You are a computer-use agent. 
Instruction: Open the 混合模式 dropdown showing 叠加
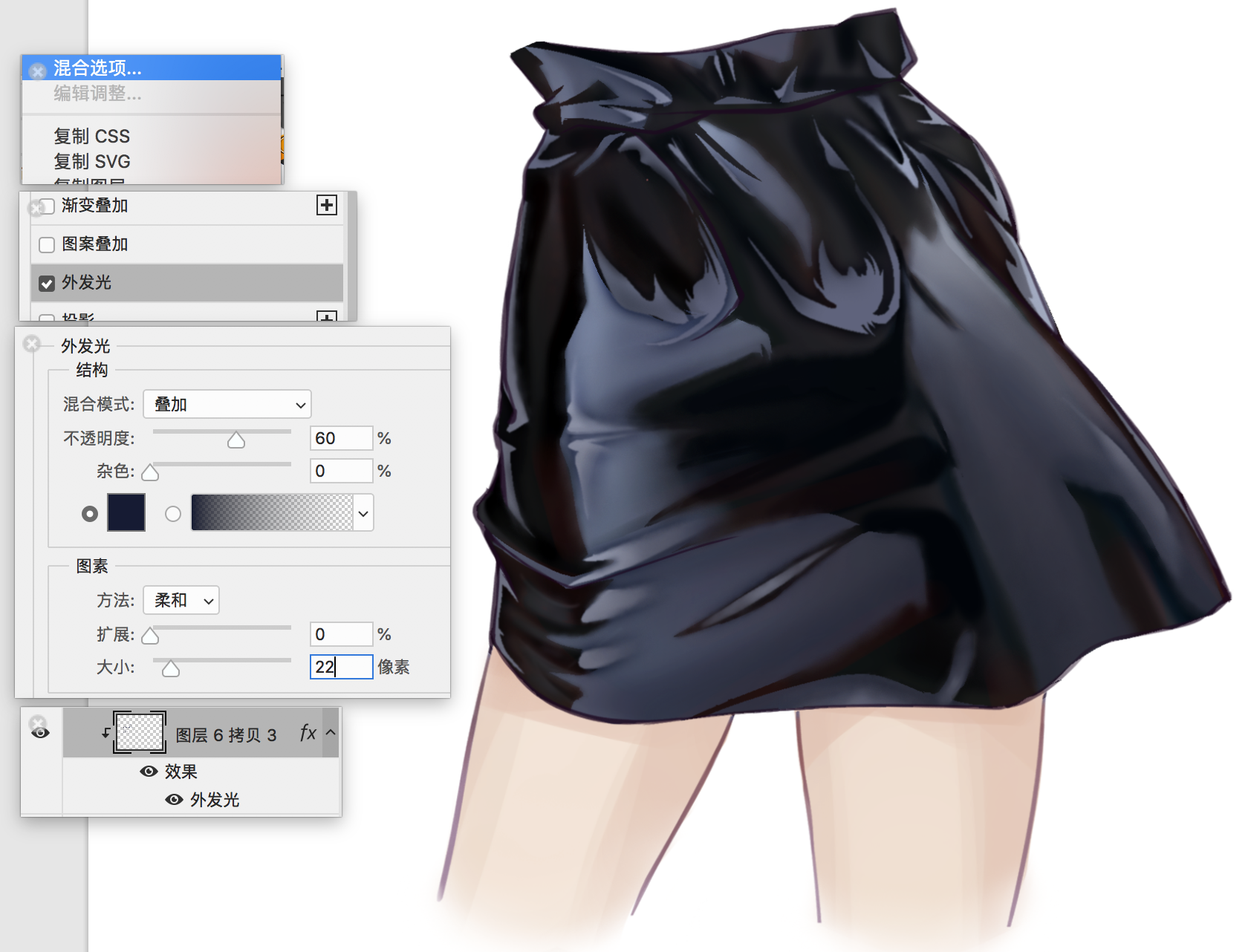coord(227,405)
